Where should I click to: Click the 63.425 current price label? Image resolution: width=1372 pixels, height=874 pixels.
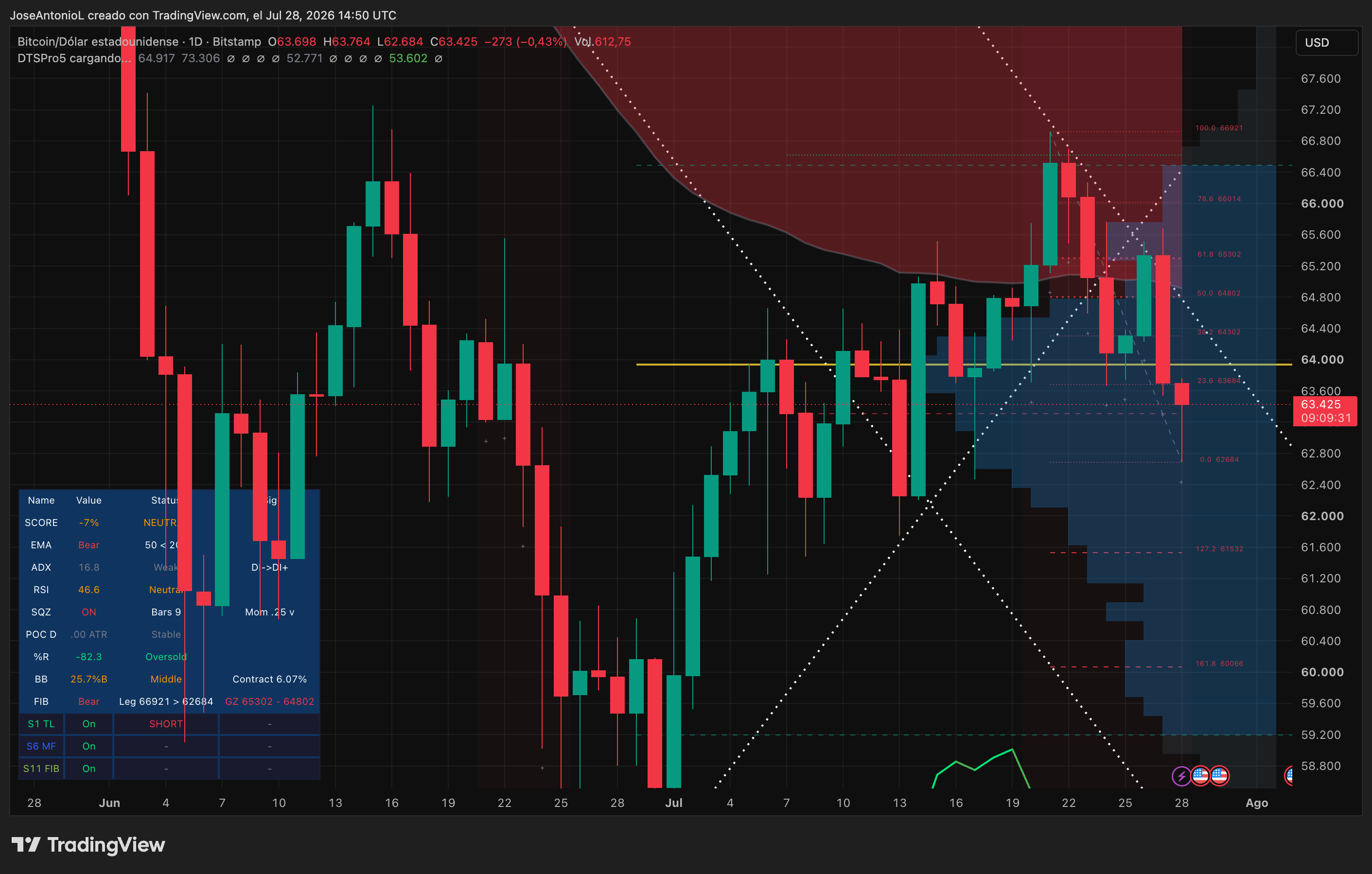click(x=1324, y=411)
